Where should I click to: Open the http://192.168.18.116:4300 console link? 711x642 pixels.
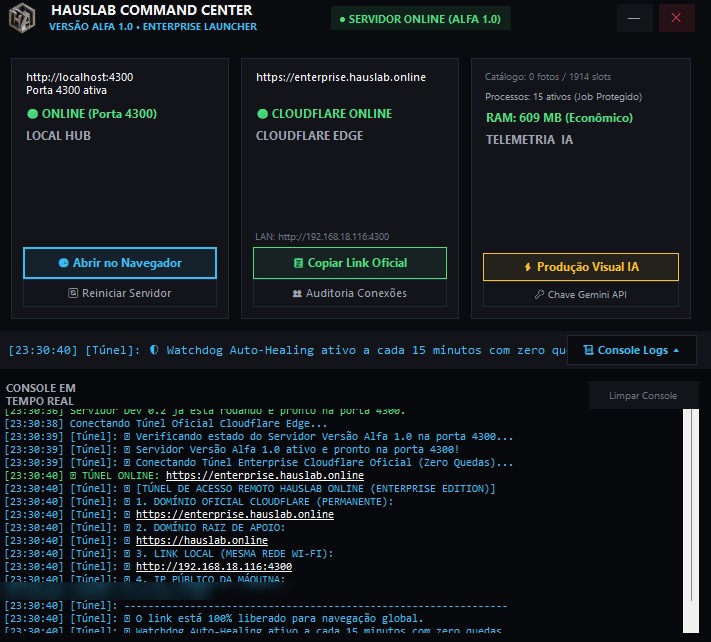click(214, 566)
